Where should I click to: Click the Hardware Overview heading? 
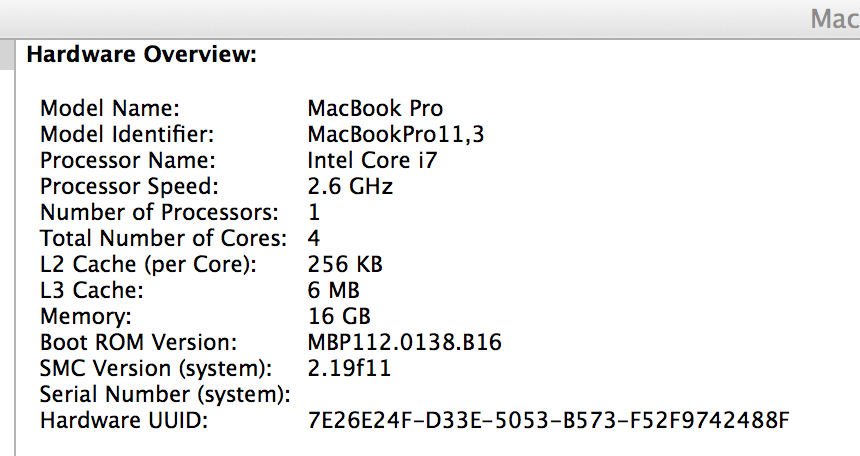[142, 54]
